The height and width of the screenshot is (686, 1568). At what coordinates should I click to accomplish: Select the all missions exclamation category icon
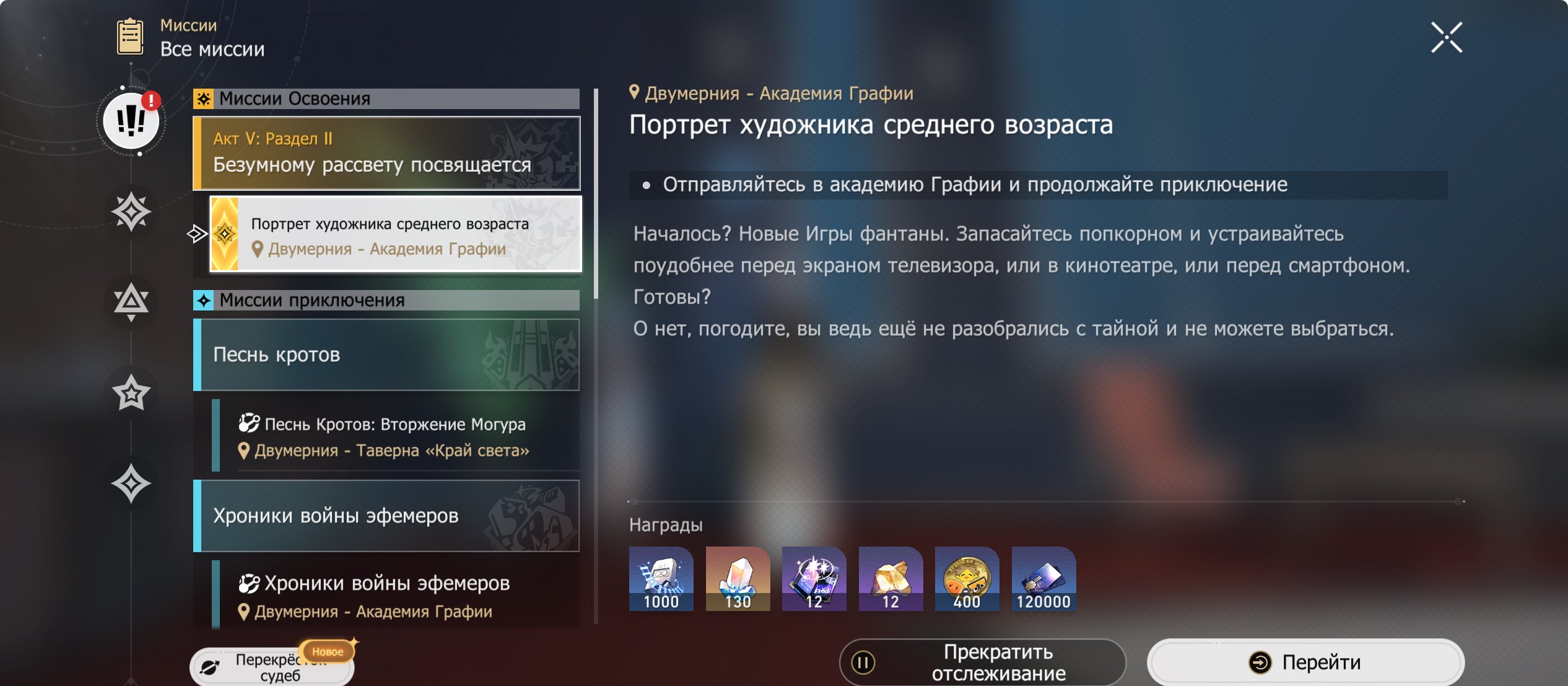(x=131, y=120)
